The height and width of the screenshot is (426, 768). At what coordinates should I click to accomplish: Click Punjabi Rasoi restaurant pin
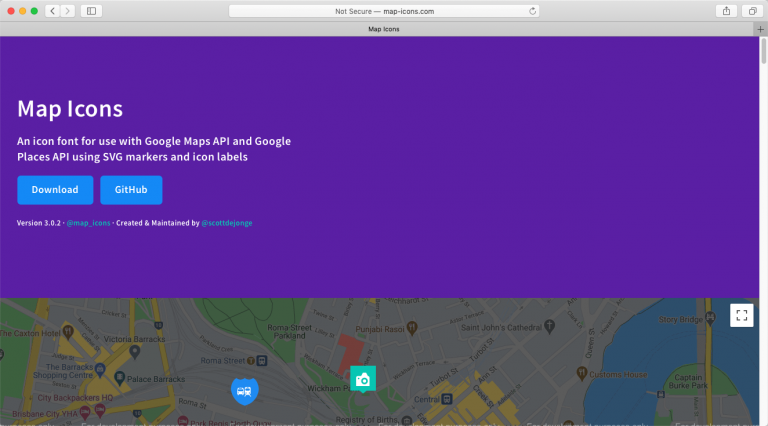tap(412, 328)
